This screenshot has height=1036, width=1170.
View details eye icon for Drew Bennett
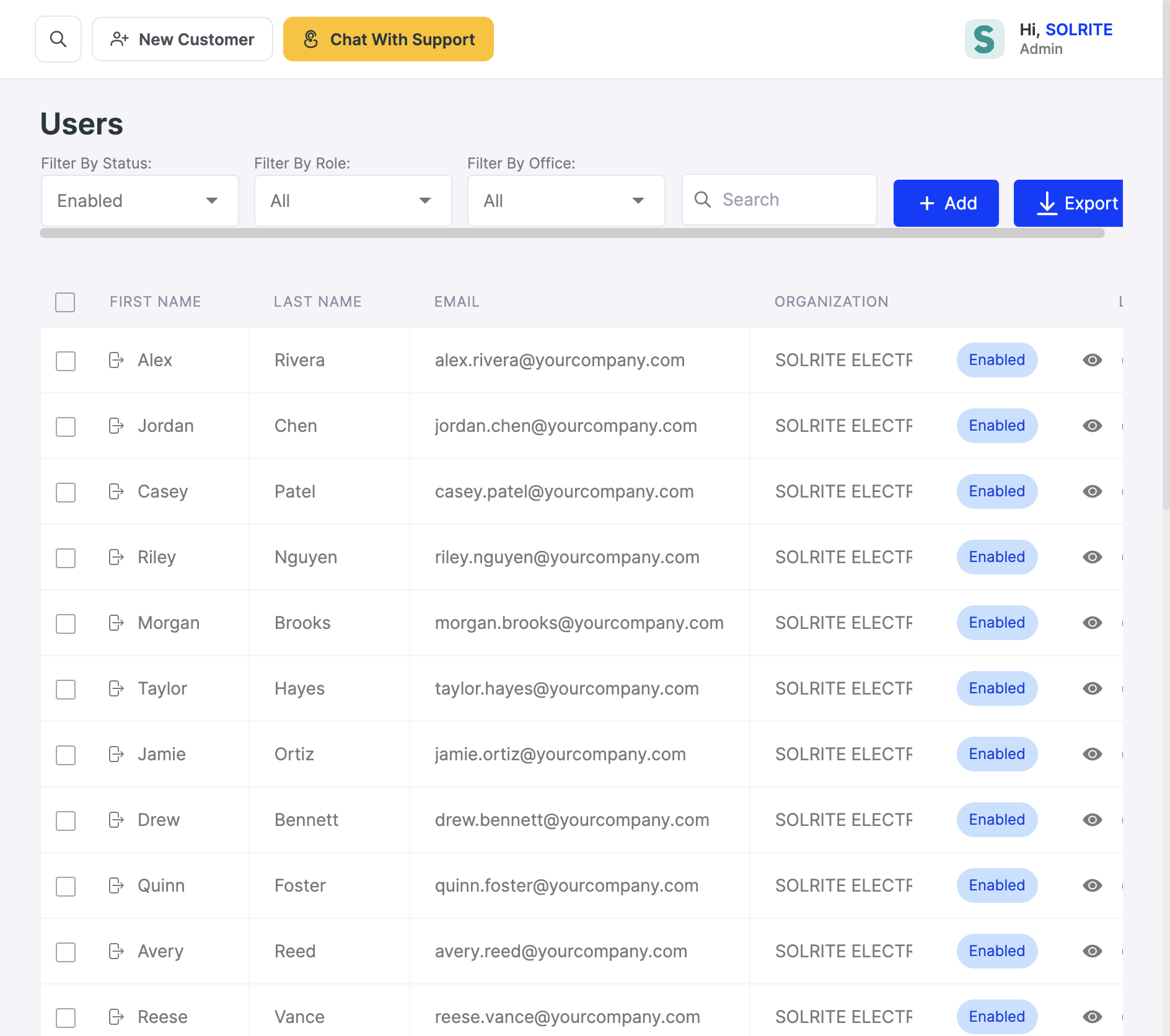1092,820
